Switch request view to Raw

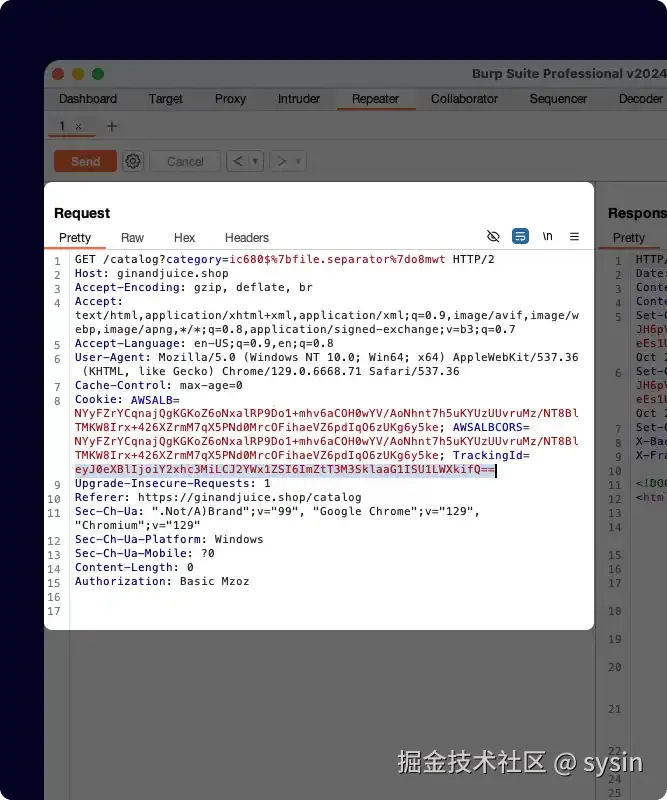point(132,238)
